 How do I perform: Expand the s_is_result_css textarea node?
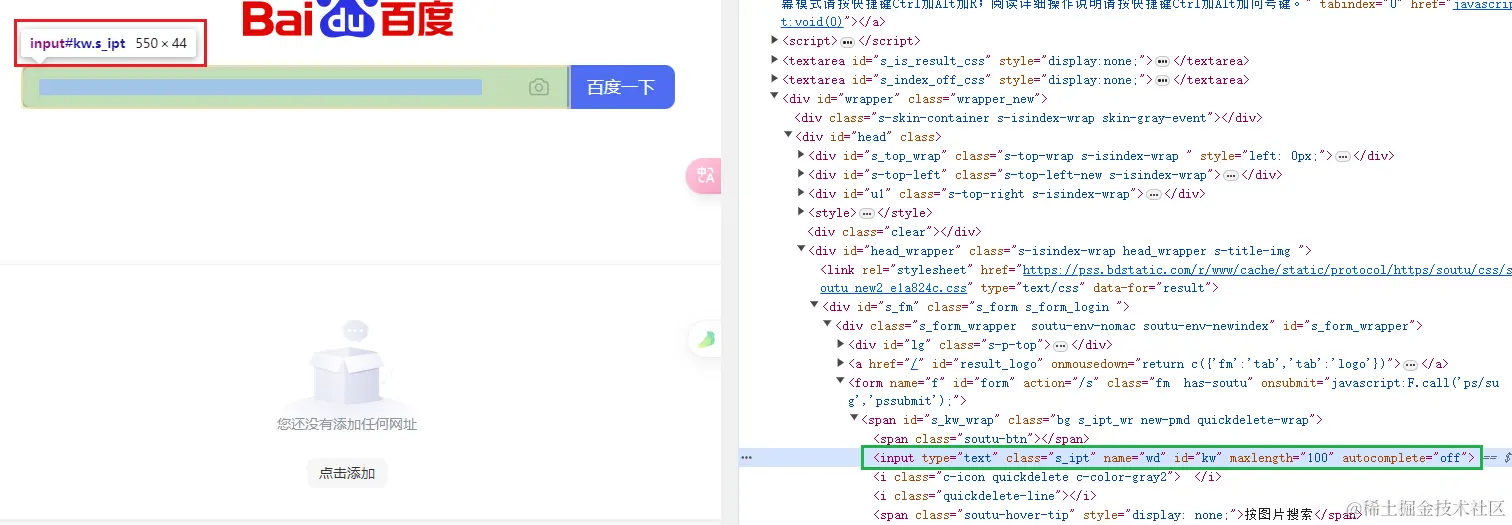[775, 60]
